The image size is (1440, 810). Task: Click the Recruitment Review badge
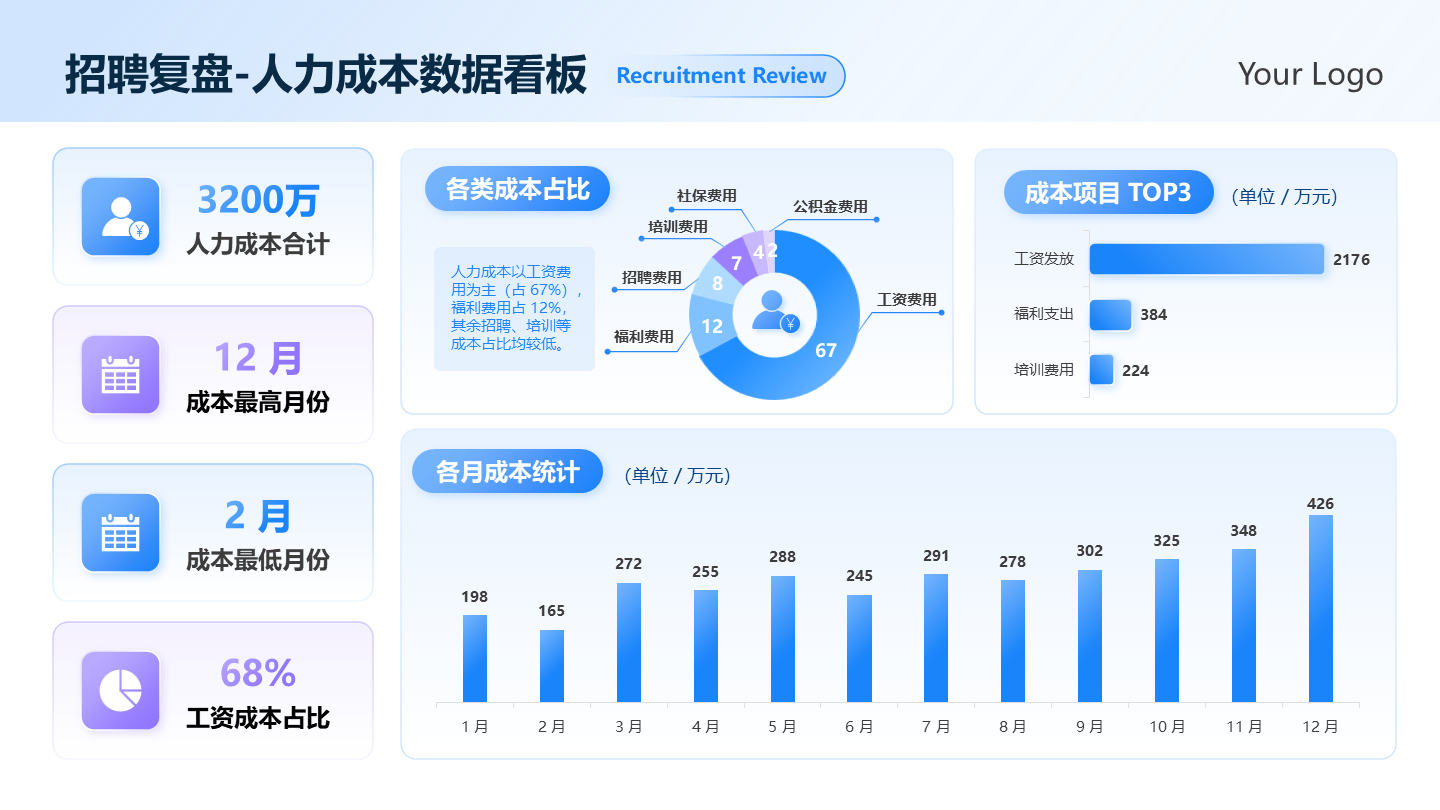pyautogui.click(x=727, y=76)
